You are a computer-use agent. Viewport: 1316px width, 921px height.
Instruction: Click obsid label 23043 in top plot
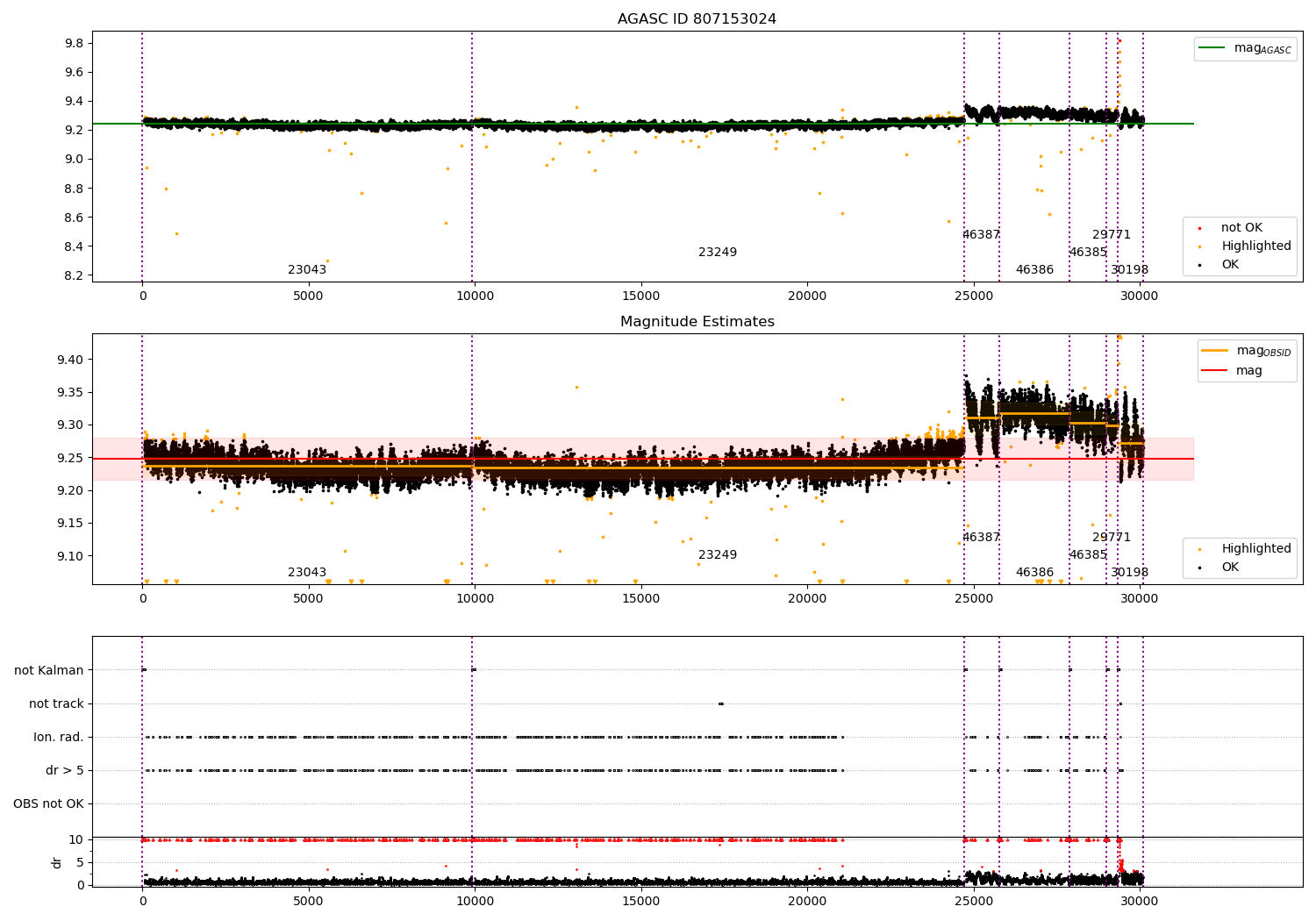(x=307, y=270)
